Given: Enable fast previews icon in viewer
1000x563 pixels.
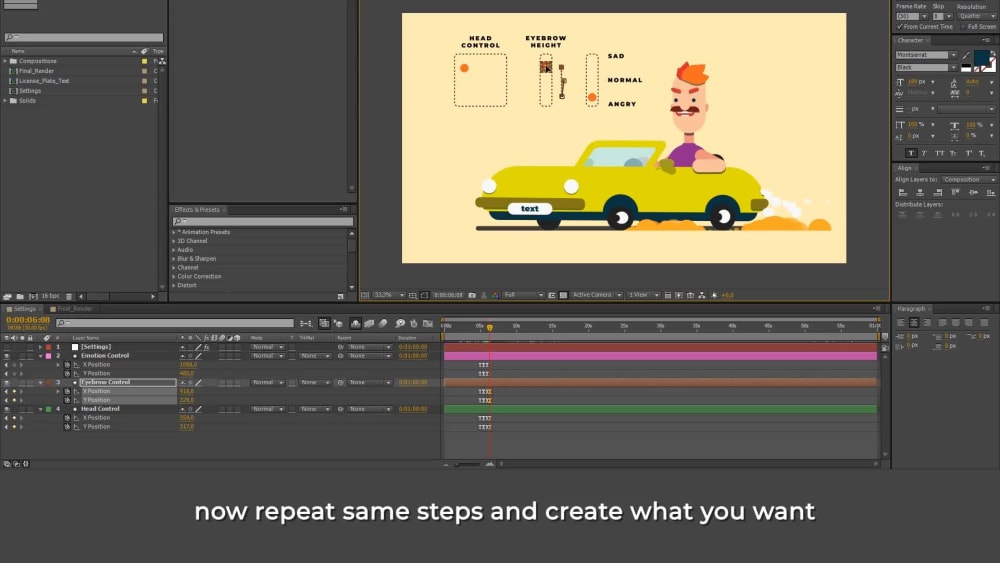Looking at the screenshot, I should point(679,295).
